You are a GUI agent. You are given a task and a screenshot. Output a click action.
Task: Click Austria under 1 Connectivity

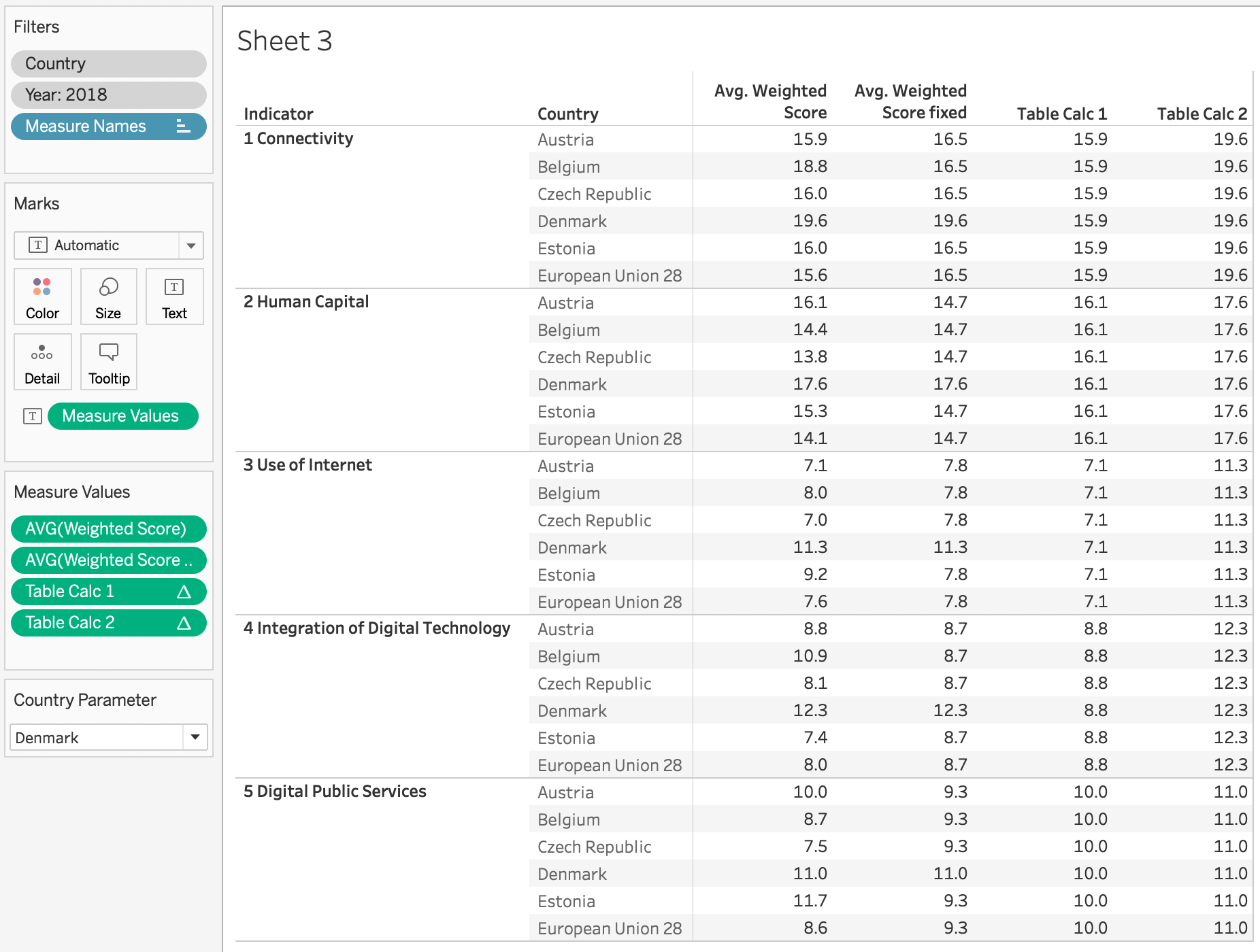(x=565, y=139)
